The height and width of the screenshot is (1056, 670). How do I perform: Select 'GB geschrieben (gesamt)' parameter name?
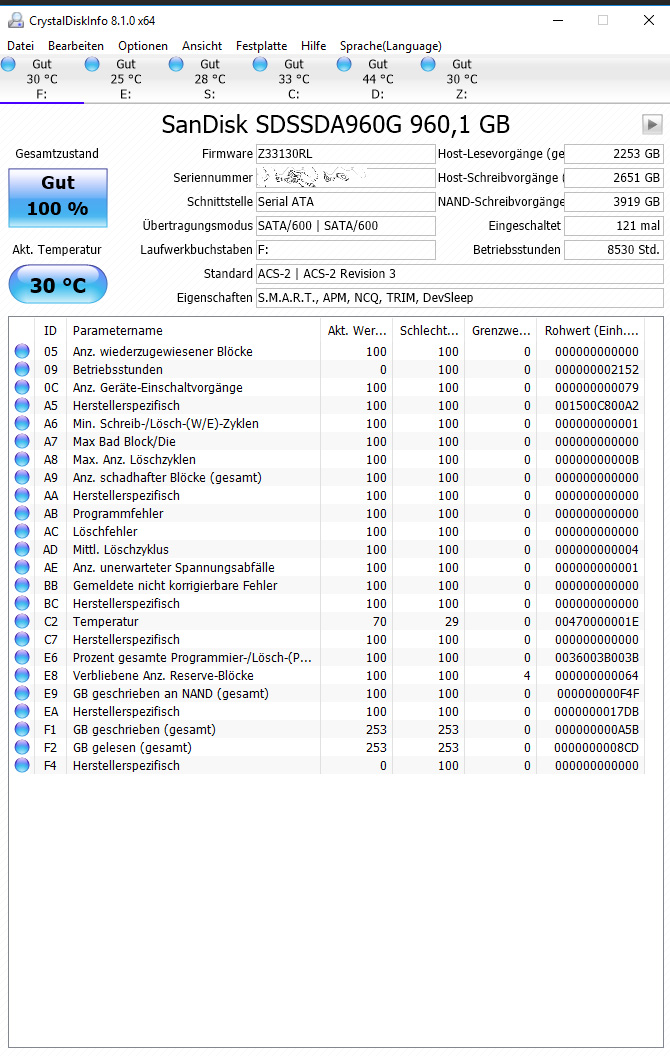pyautogui.click(x=145, y=729)
